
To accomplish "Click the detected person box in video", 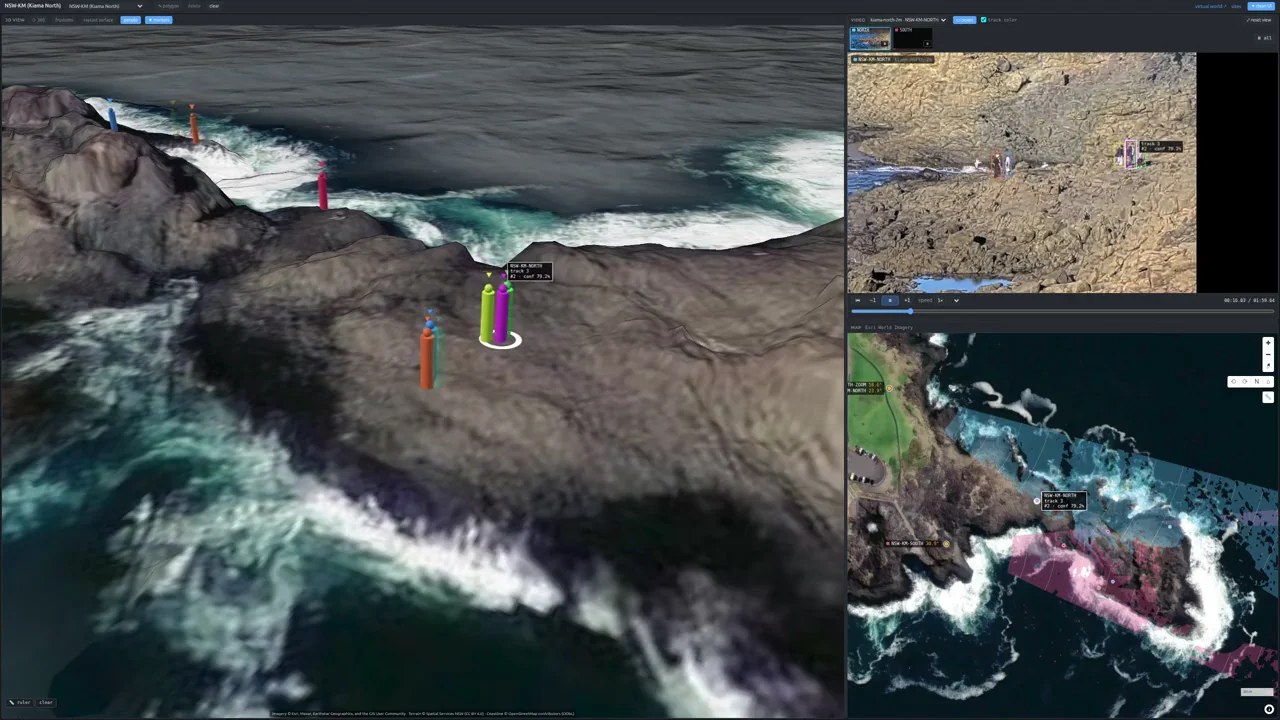I will [1129, 154].
